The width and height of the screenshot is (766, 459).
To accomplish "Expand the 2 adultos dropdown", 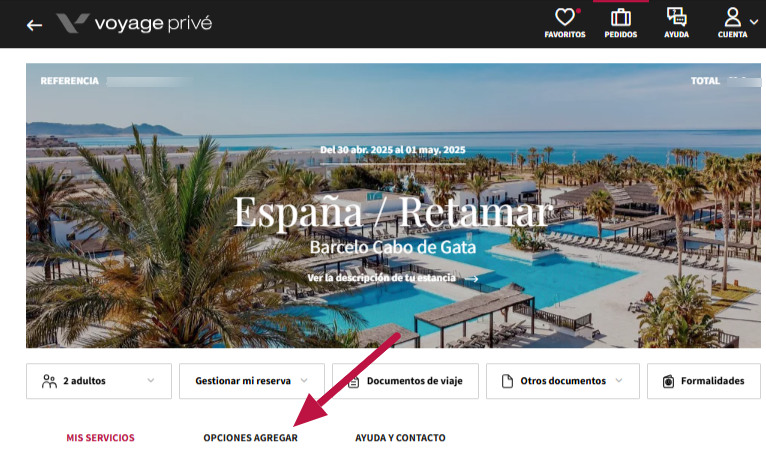I will [x=99, y=381].
